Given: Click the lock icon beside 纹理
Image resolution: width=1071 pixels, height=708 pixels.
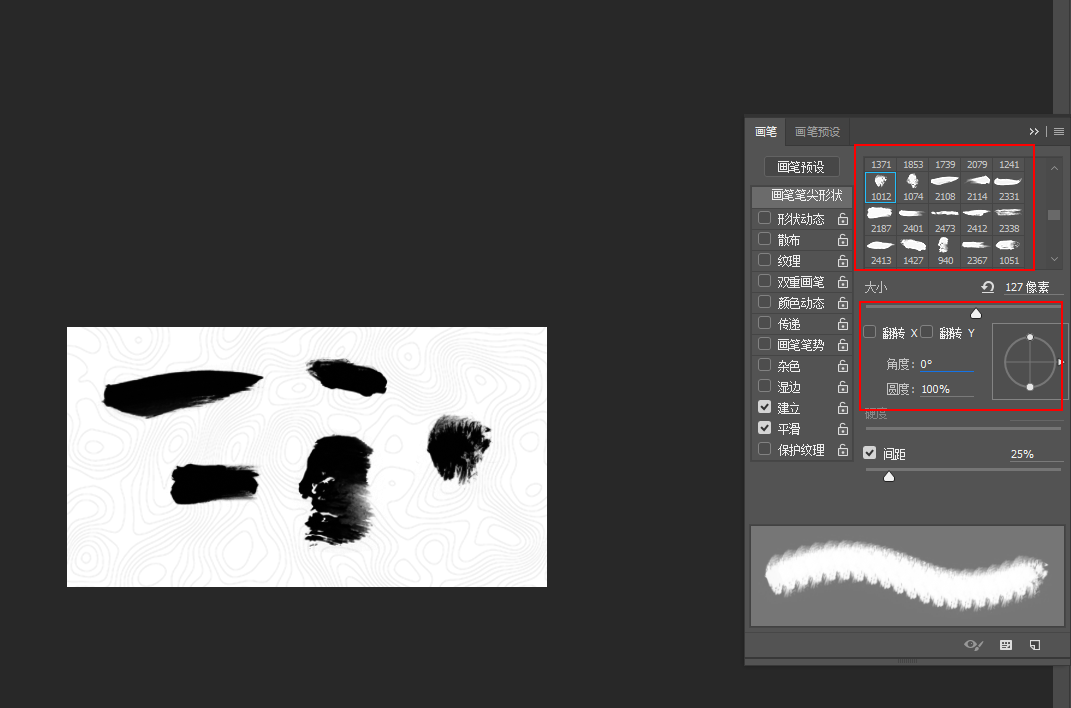Looking at the screenshot, I should point(843,261).
